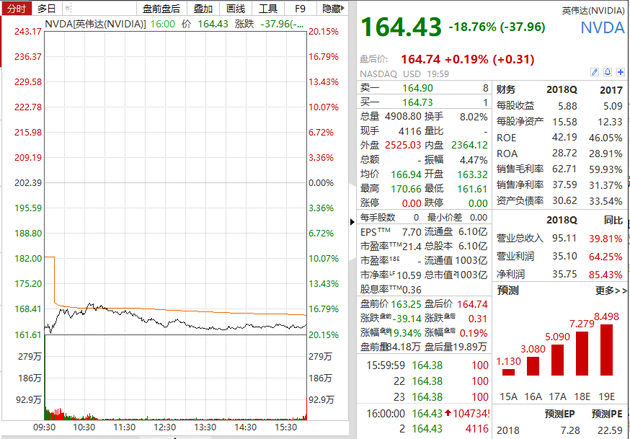
Task: Click the 16:00:00 trade tick row
Action: coord(423,413)
